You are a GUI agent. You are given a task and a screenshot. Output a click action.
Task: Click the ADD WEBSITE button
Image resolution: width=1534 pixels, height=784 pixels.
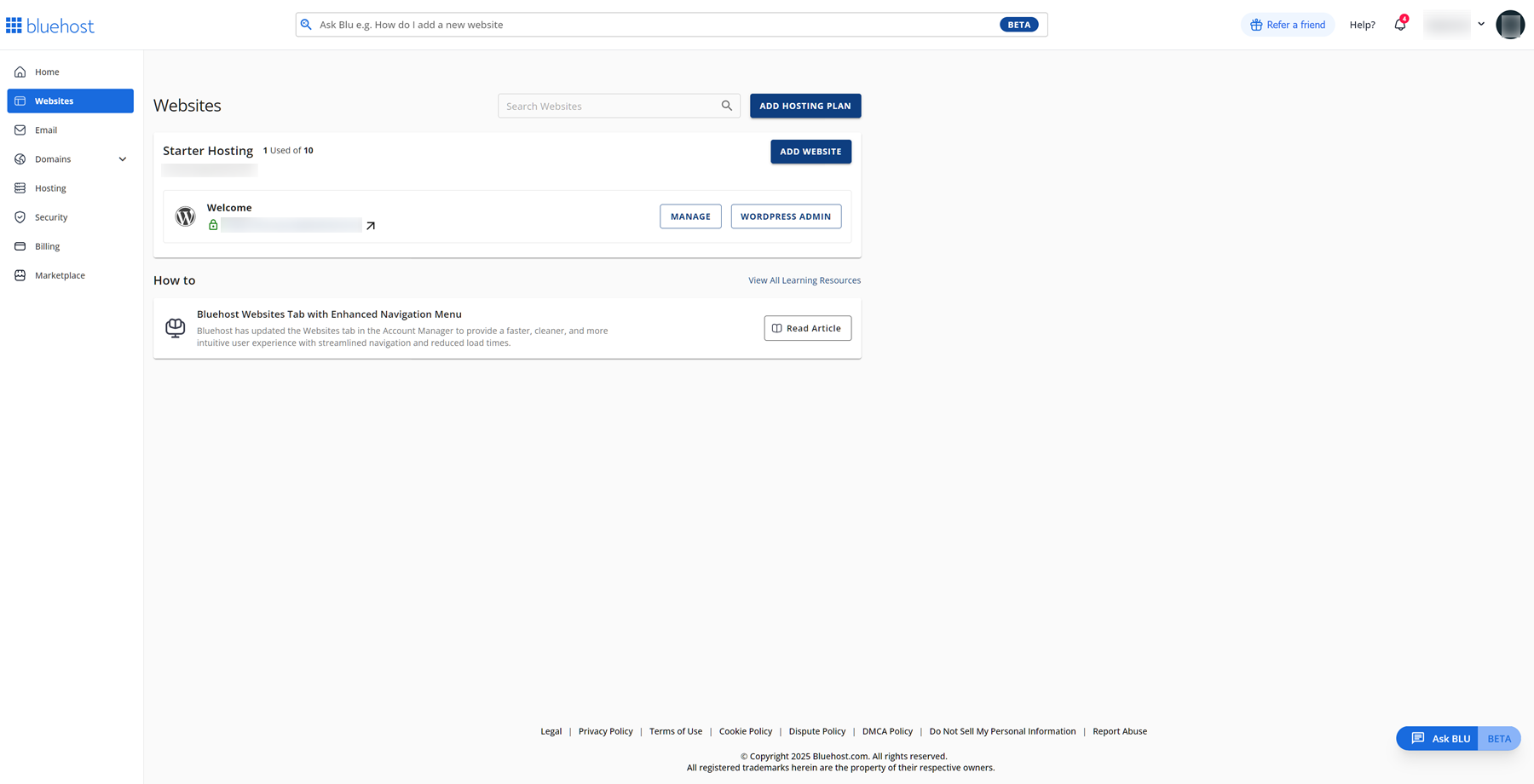tap(810, 151)
